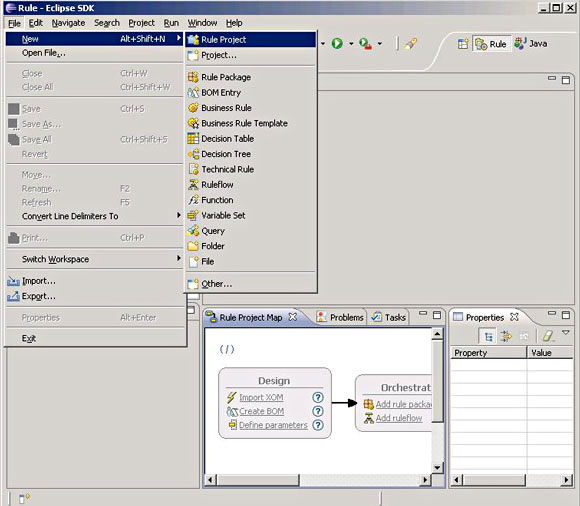Click Export... in File menu

pos(94,296)
